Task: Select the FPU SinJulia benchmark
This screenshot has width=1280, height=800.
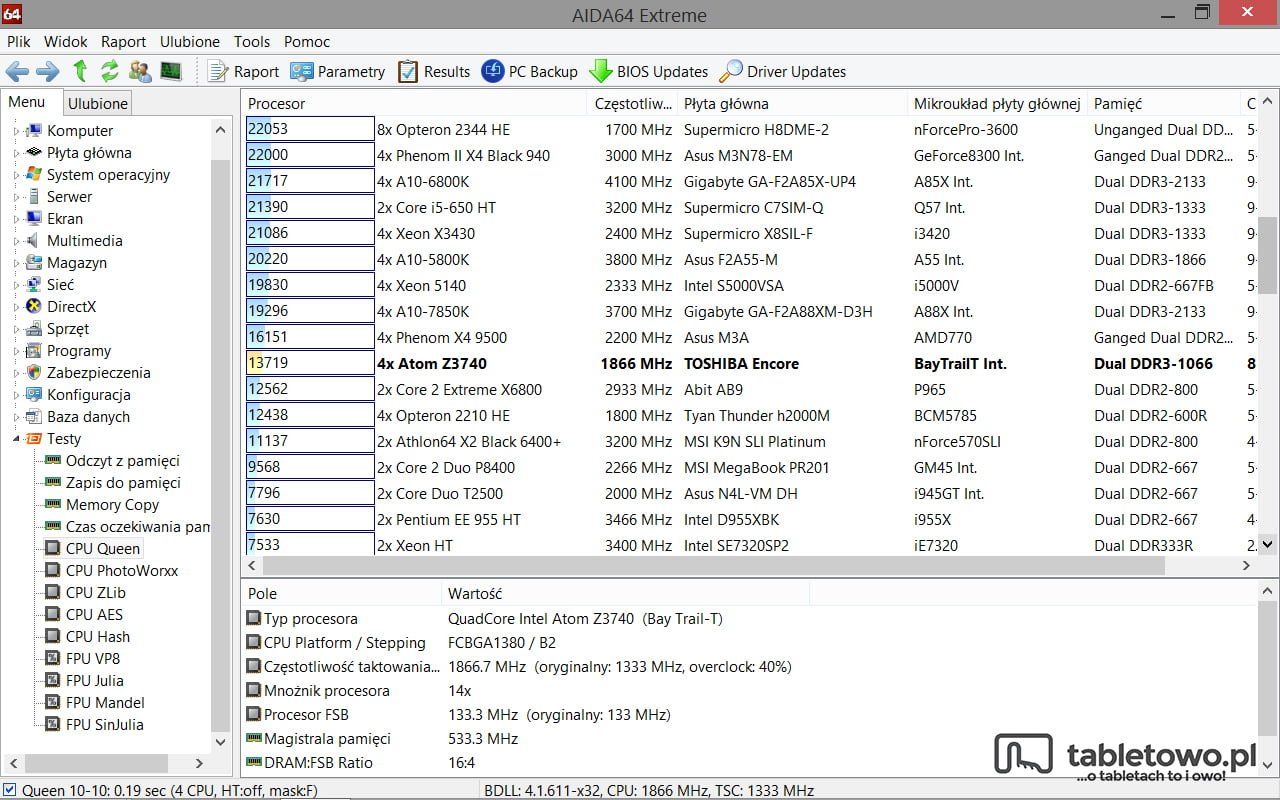Action: [x=105, y=725]
